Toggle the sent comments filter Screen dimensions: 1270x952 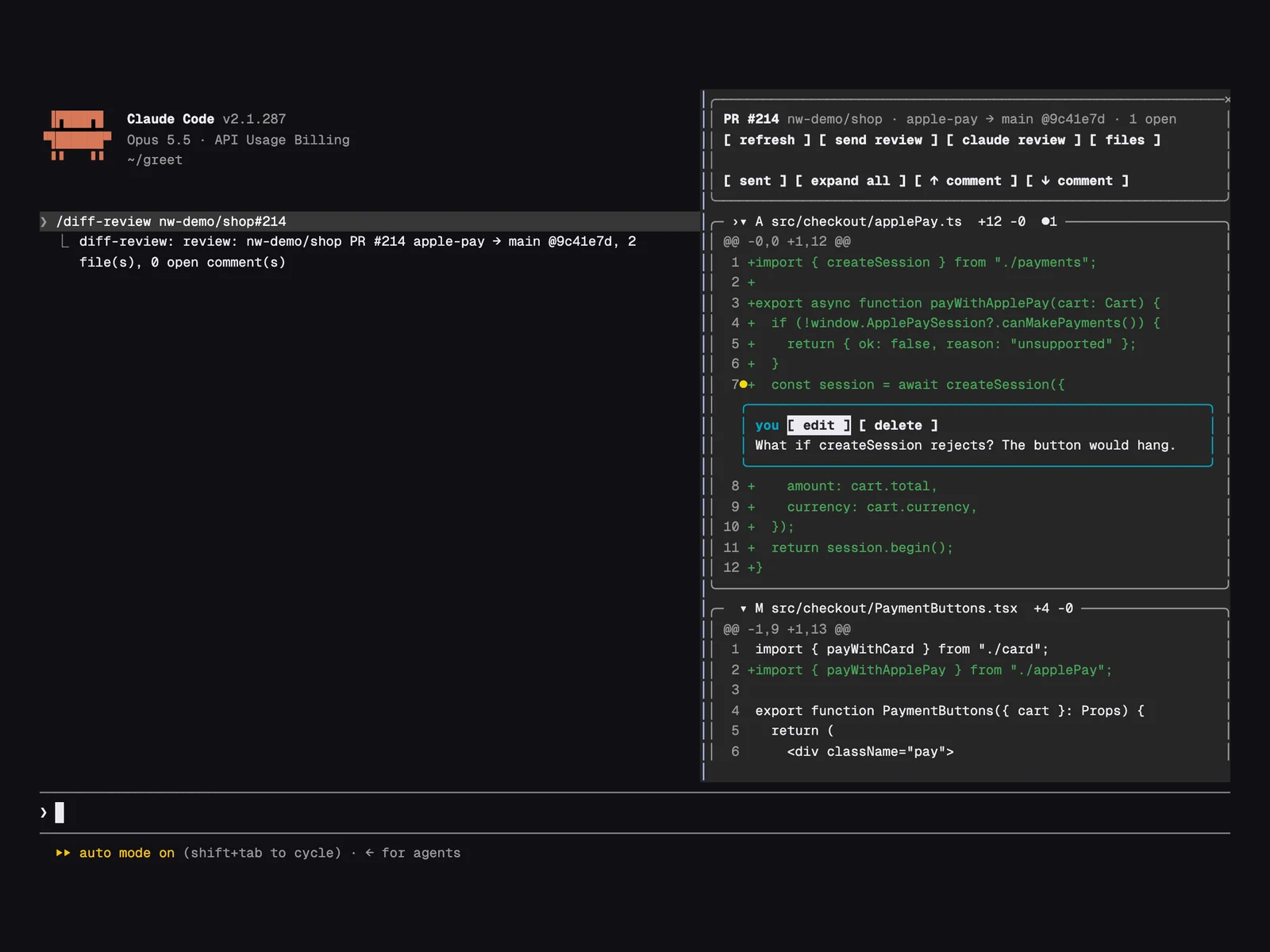click(x=755, y=181)
